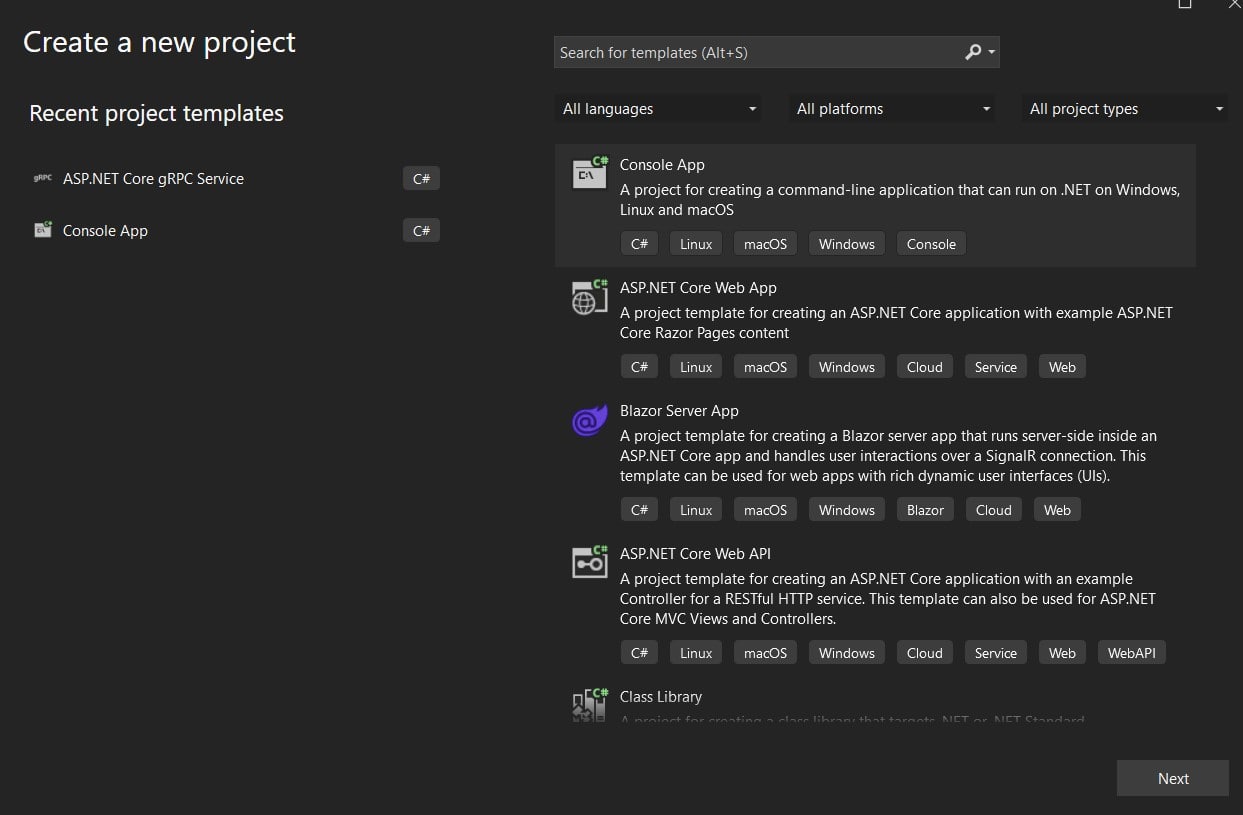
Task: Click Web tag under ASP.NET Core Web API
Action: (1062, 653)
